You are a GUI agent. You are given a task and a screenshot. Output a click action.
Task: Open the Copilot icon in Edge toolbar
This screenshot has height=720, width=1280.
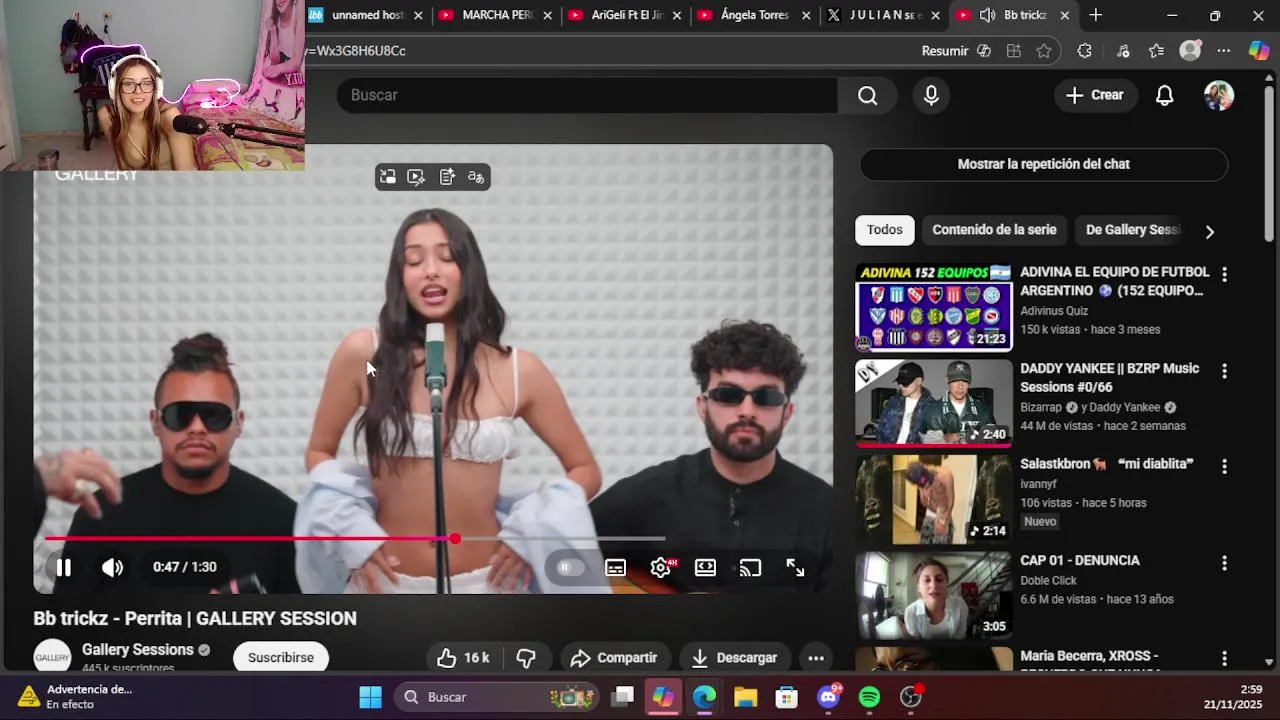click(1259, 51)
